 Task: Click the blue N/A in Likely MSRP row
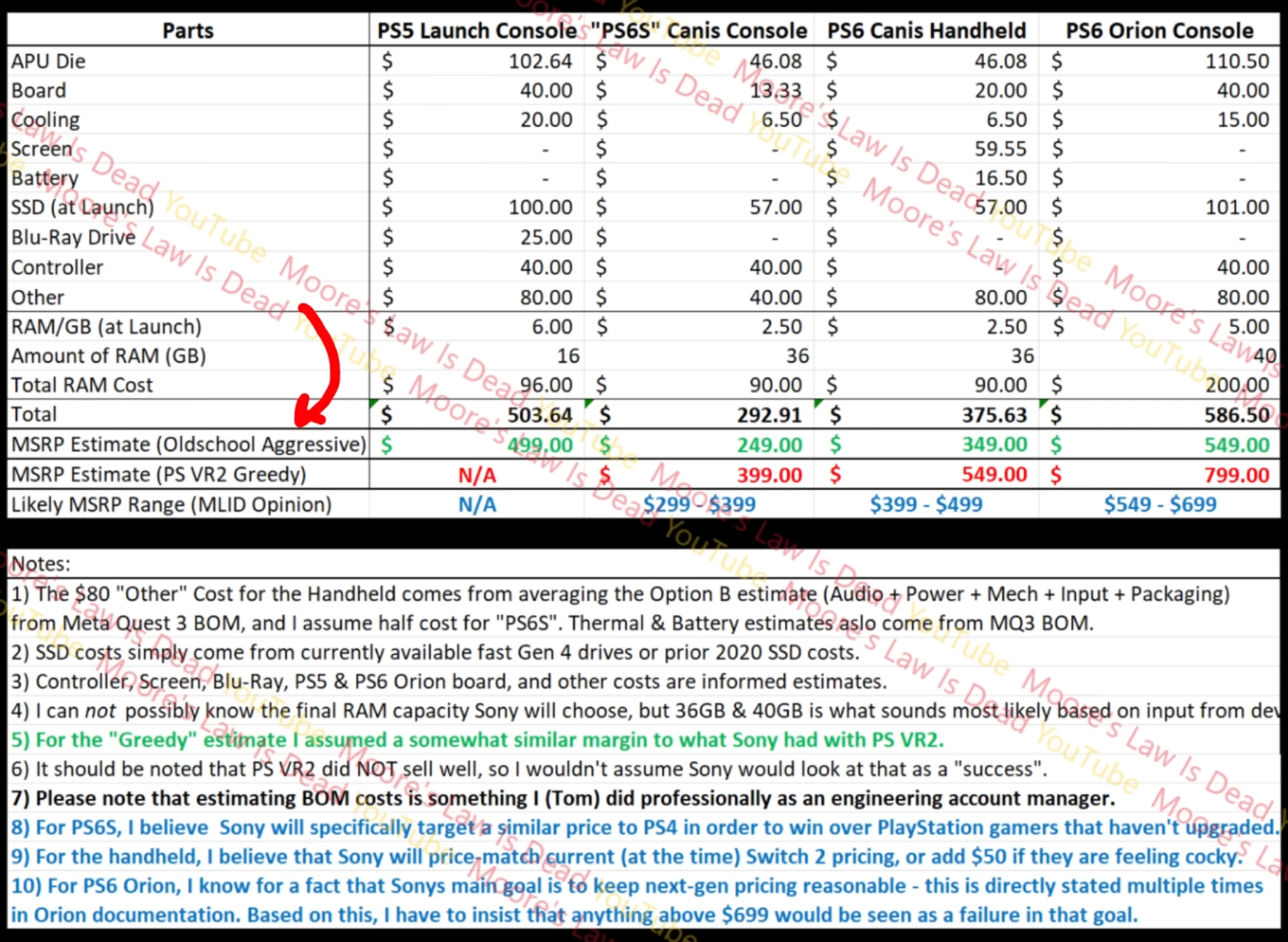(x=477, y=505)
